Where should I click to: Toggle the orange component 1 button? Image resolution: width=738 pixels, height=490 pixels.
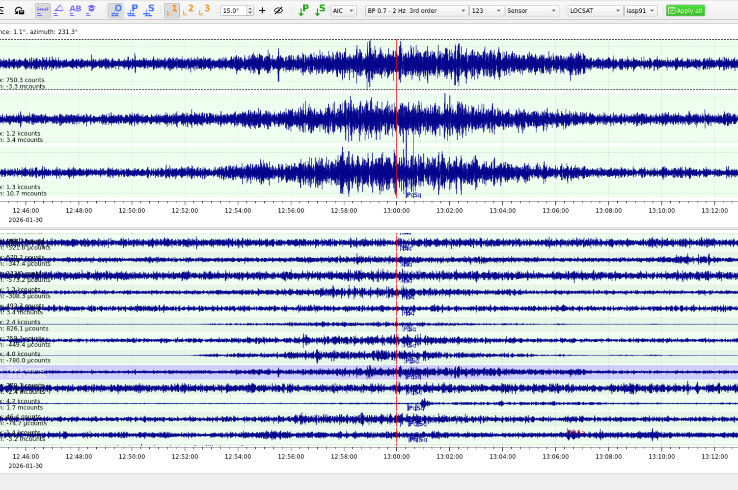point(173,10)
